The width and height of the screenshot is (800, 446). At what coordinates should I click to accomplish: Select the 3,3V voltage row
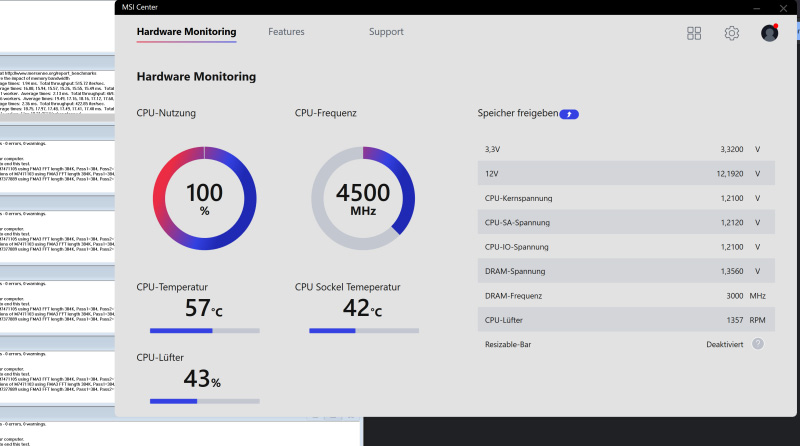click(626, 149)
